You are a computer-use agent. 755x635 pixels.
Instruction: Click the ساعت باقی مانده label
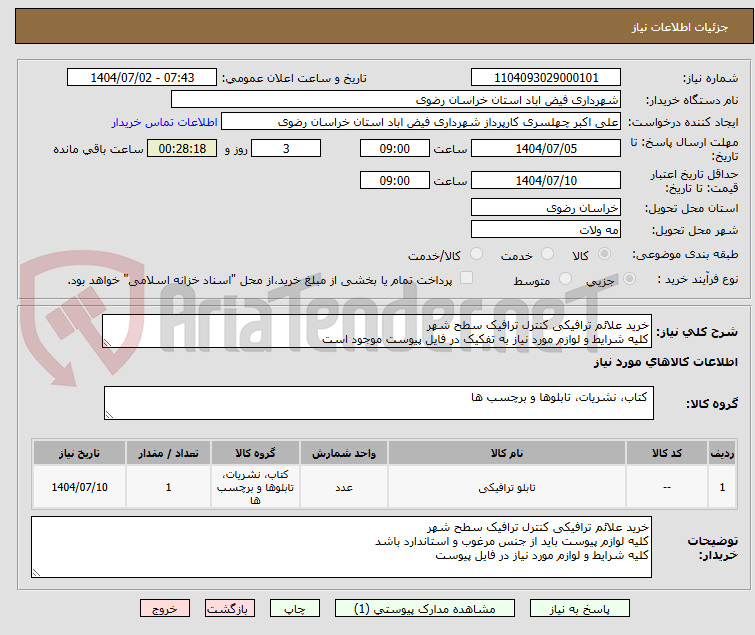(x=98, y=149)
